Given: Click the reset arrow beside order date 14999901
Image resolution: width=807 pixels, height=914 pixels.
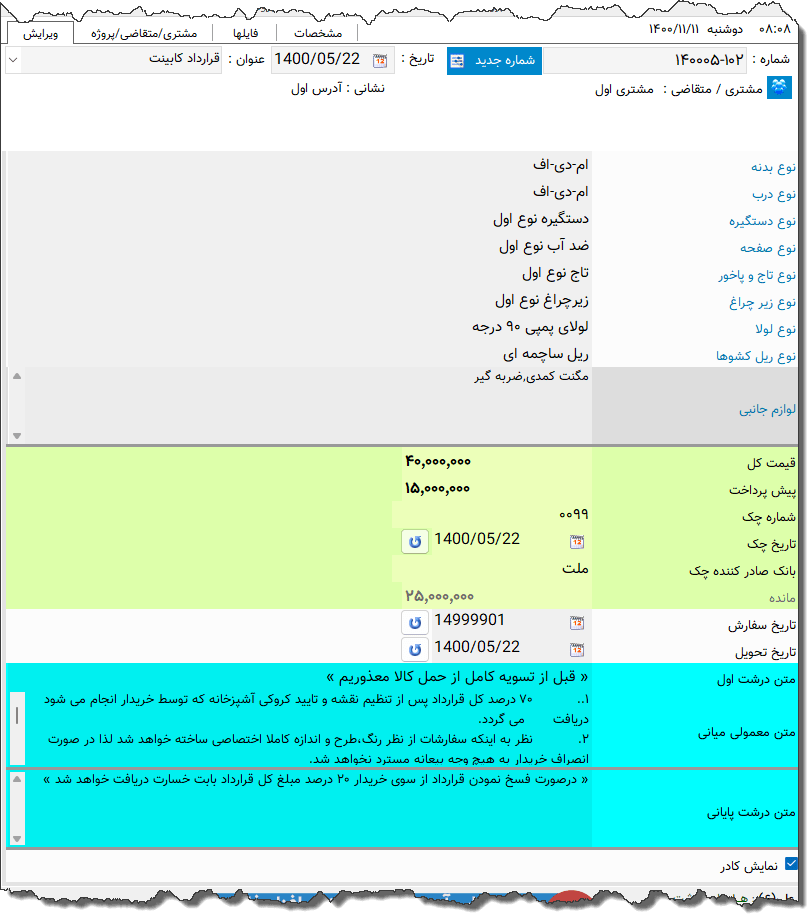Looking at the screenshot, I should click(415, 622).
